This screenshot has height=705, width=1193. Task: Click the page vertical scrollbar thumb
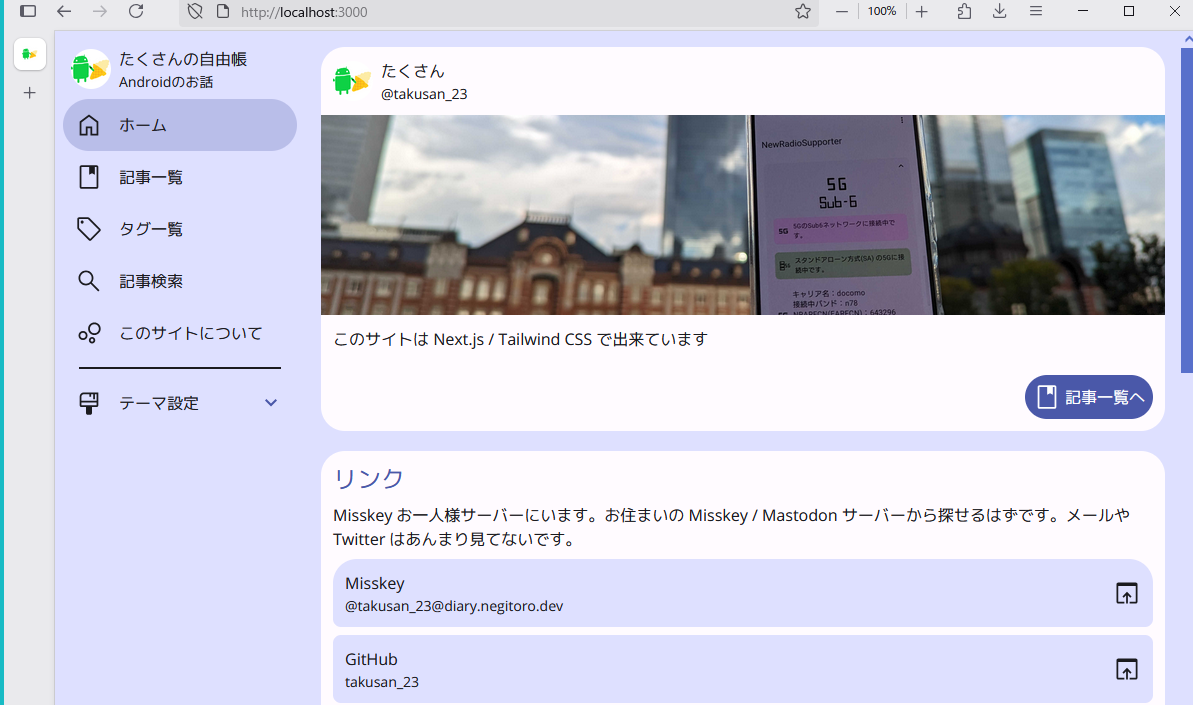click(x=1186, y=210)
